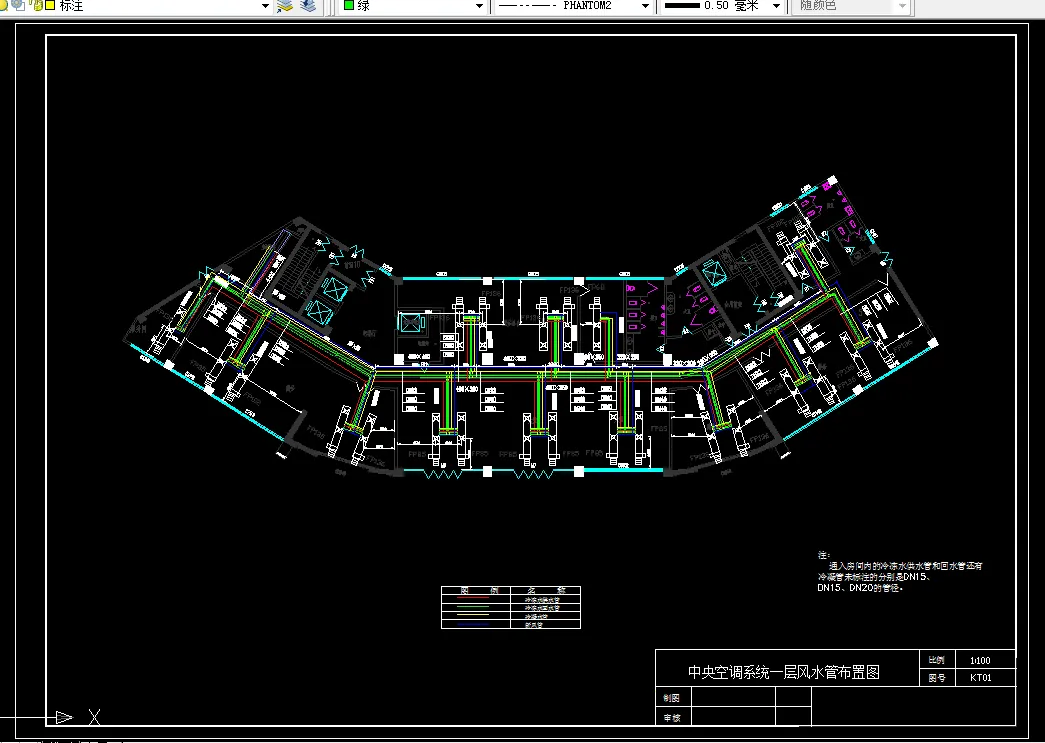Select note line 通入房间内的冷冻水供水管和回水管还有

coord(906,566)
